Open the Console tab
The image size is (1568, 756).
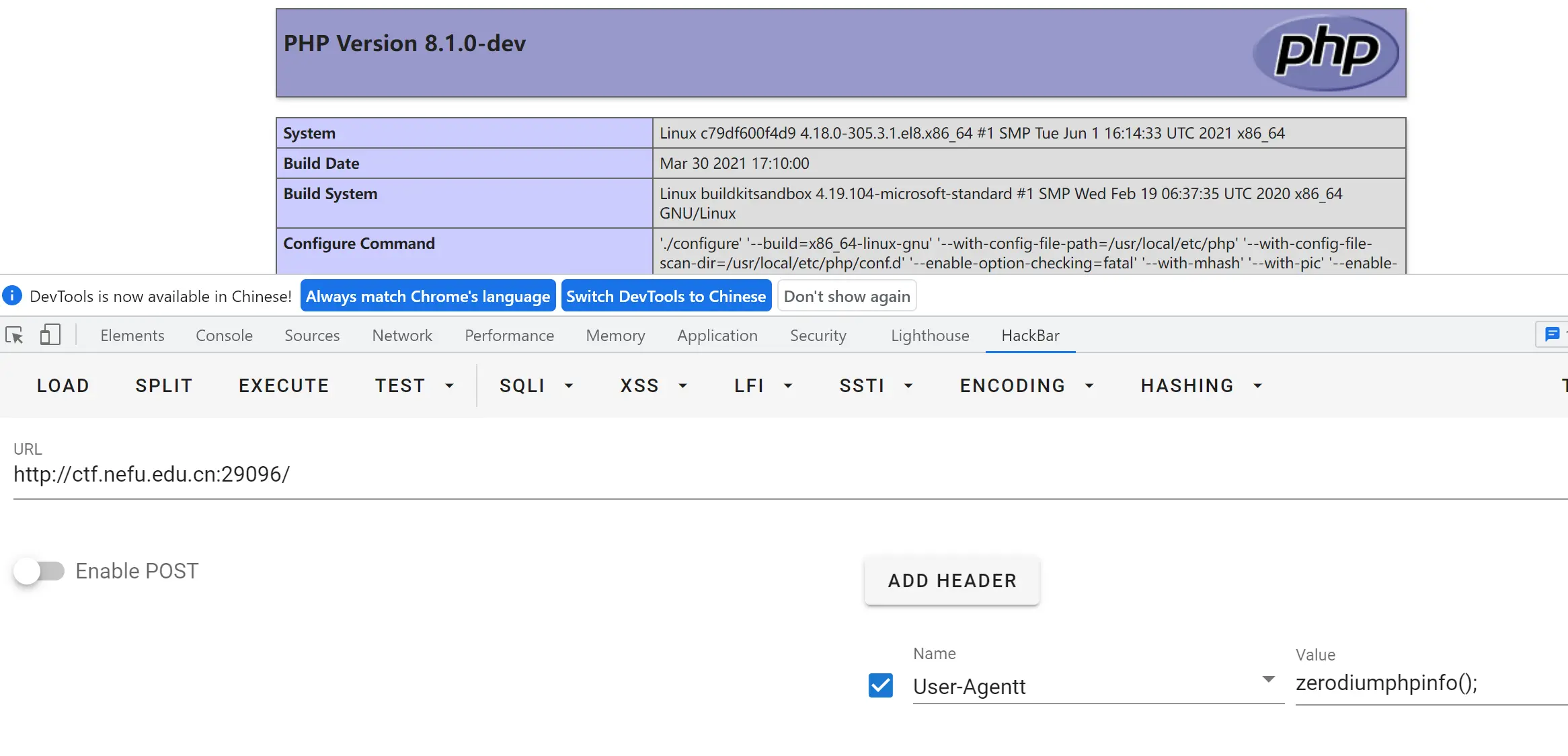tap(224, 335)
